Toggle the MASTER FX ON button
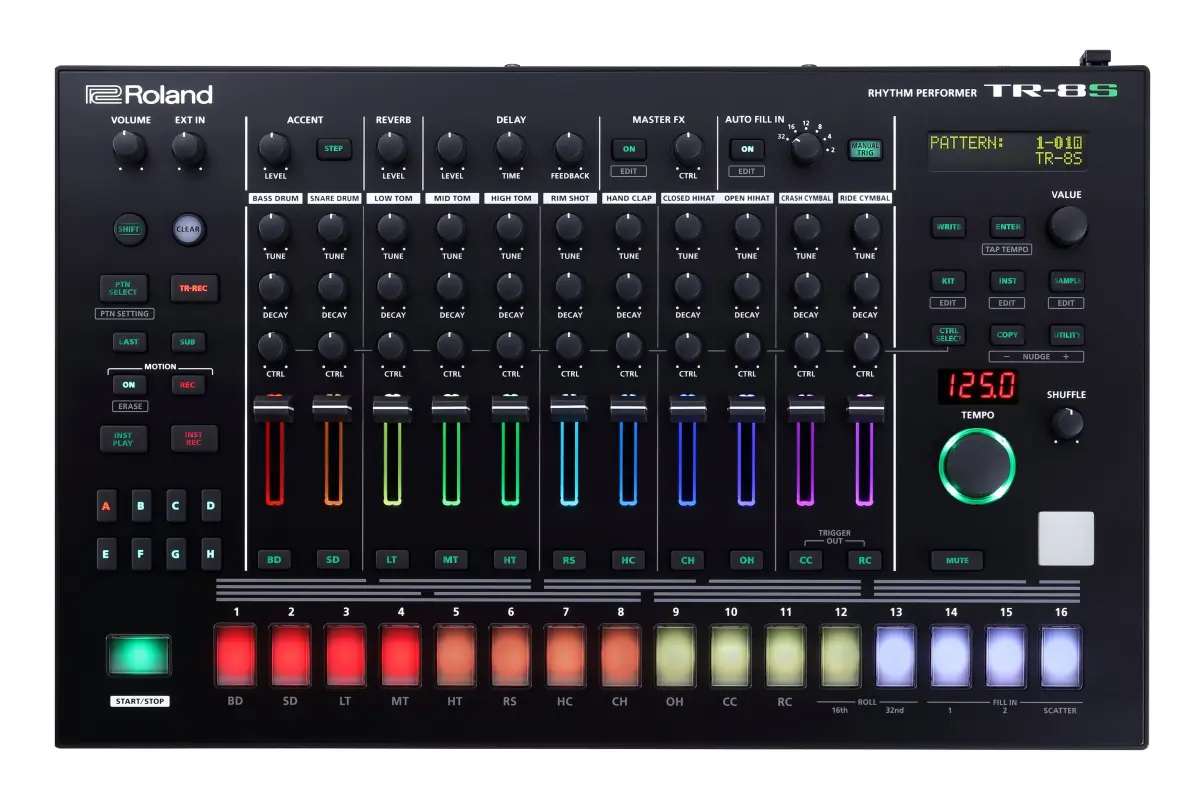The image size is (1200, 799). coord(629,149)
